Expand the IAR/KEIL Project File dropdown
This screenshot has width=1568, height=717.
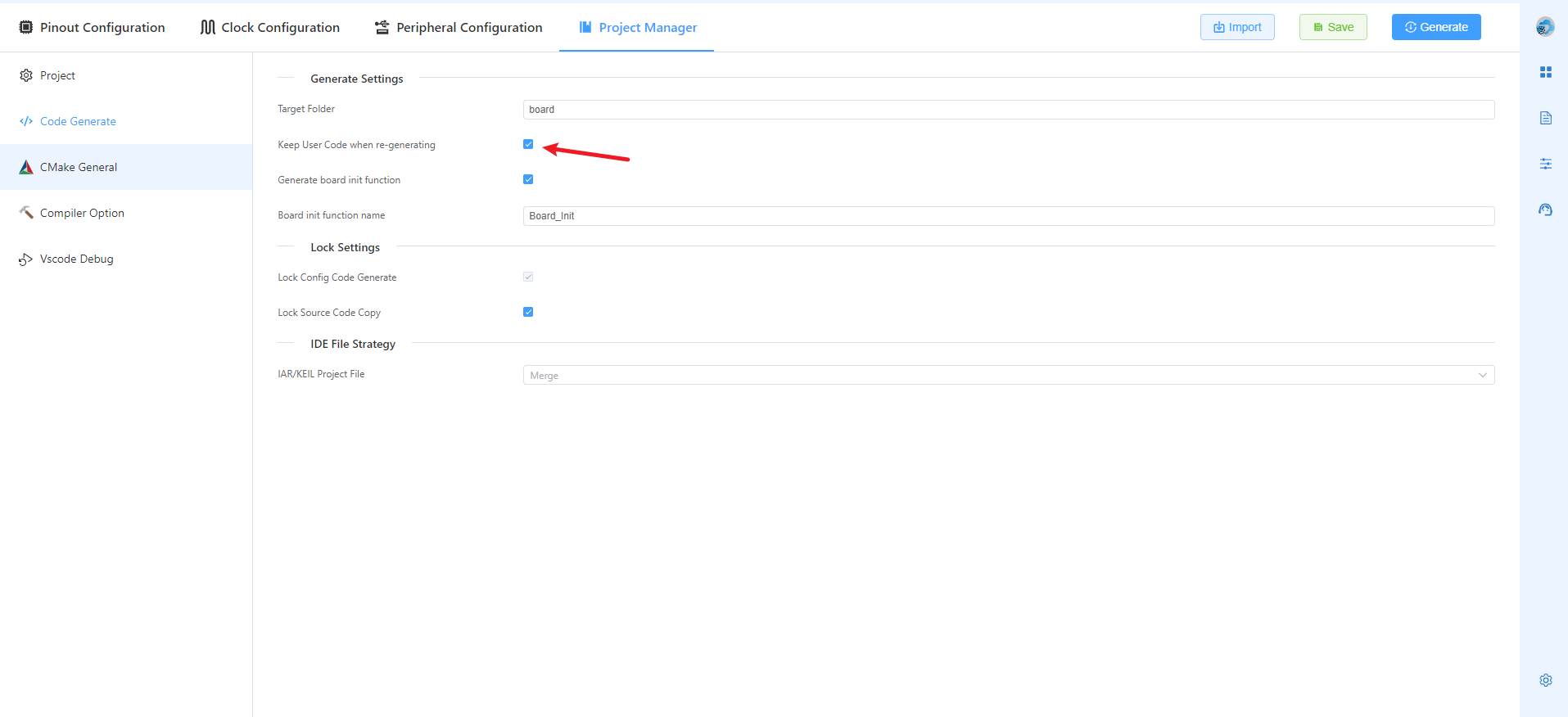[x=1008, y=375]
